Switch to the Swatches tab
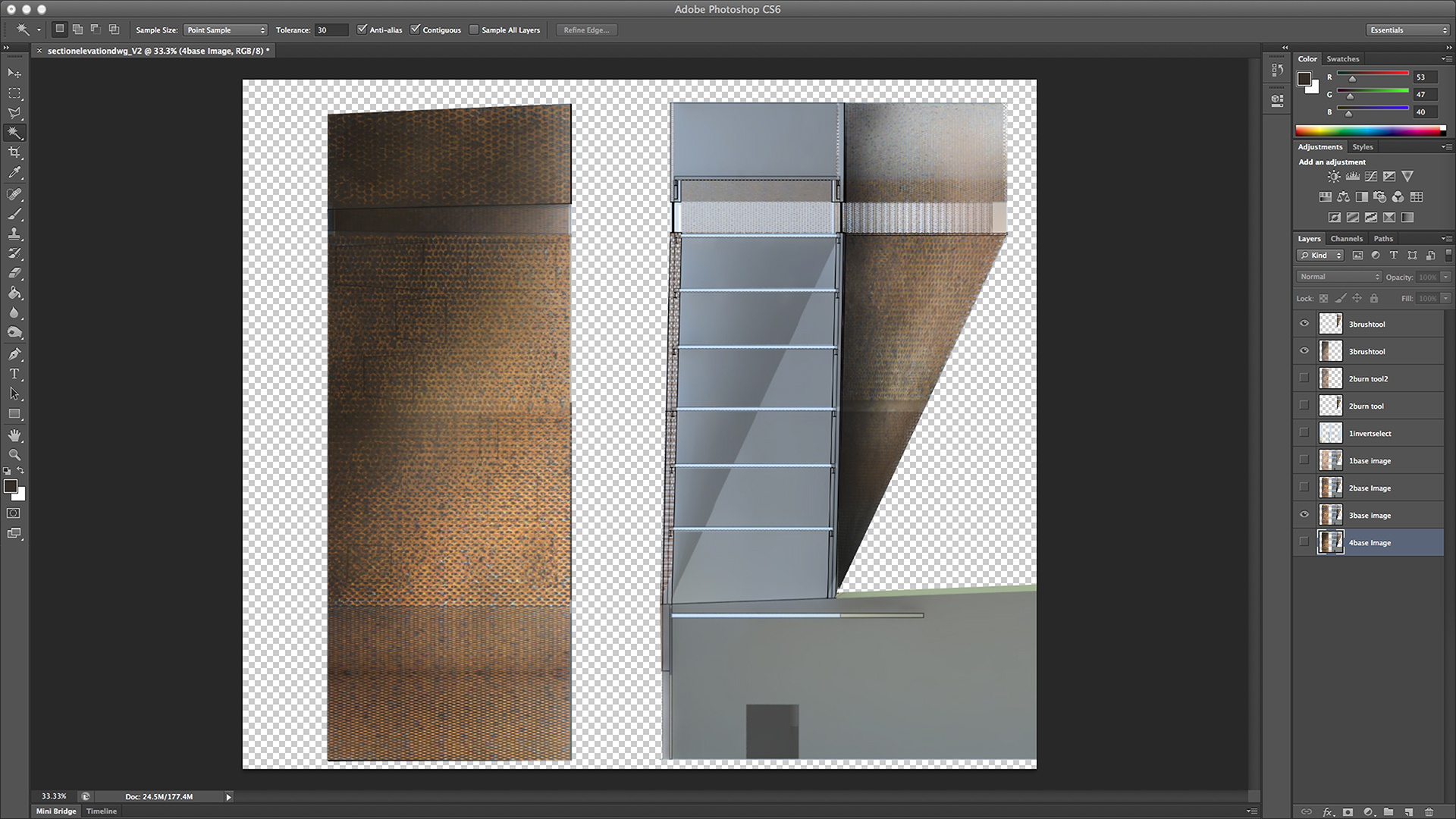This screenshot has width=1456, height=819. click(1342, 58)
